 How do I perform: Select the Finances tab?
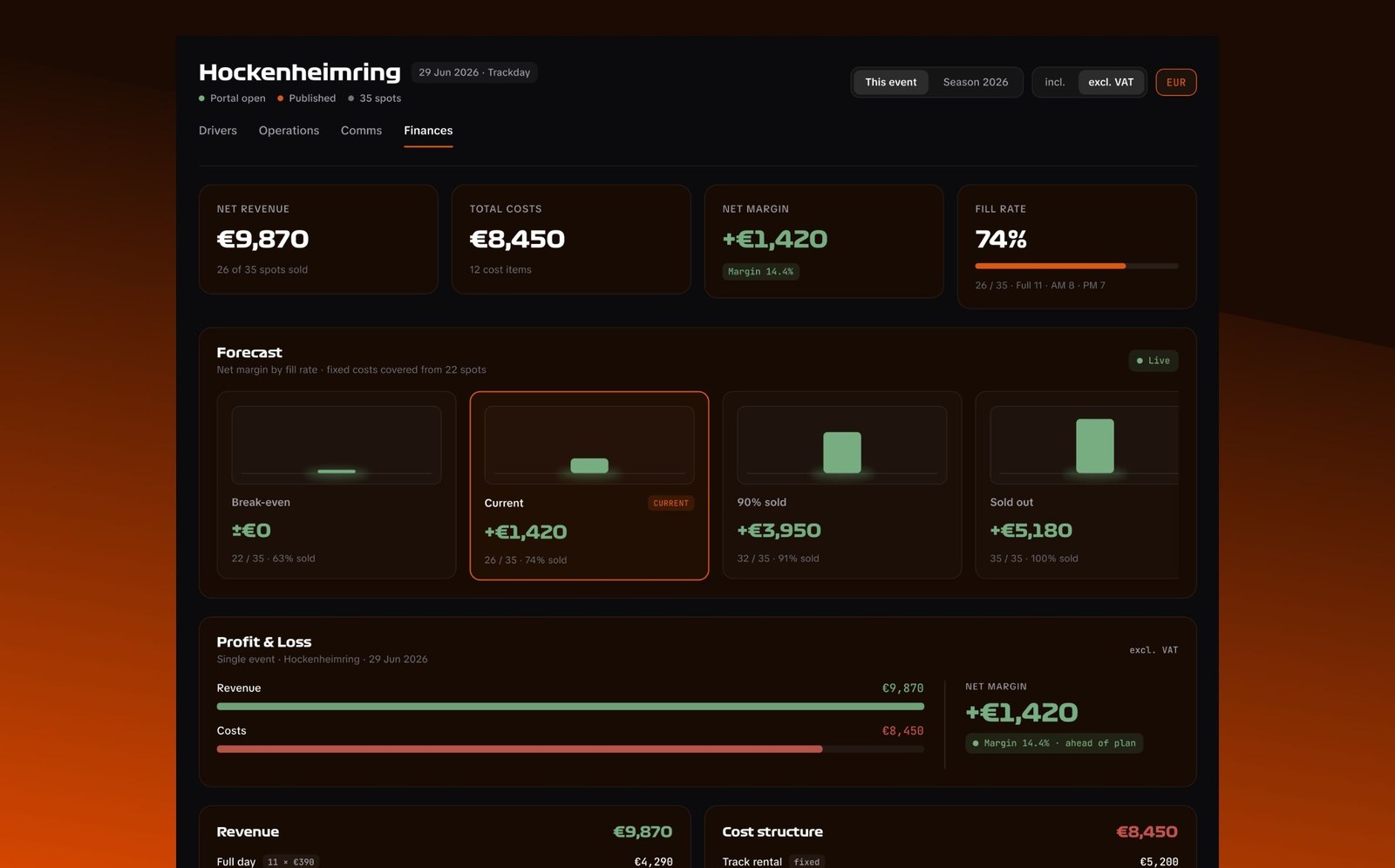[x=428, y=131]
